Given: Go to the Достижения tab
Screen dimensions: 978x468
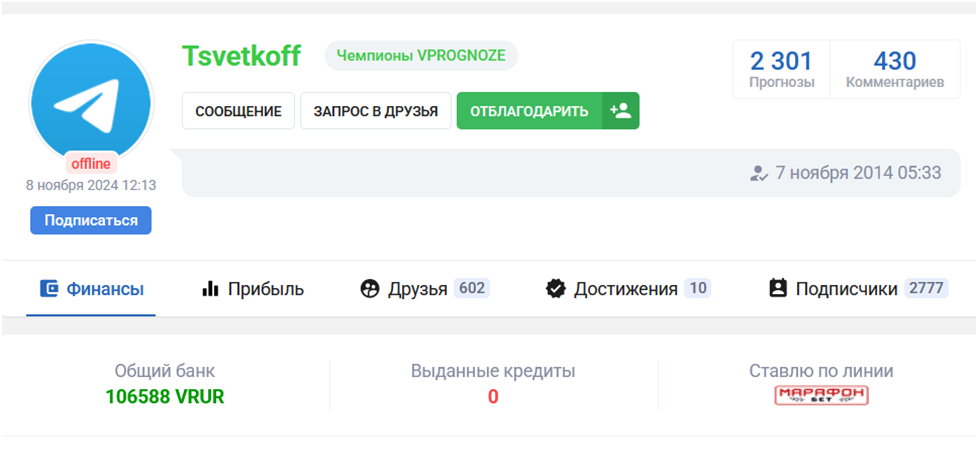Looking at the screenshot, I should (628, 289).
